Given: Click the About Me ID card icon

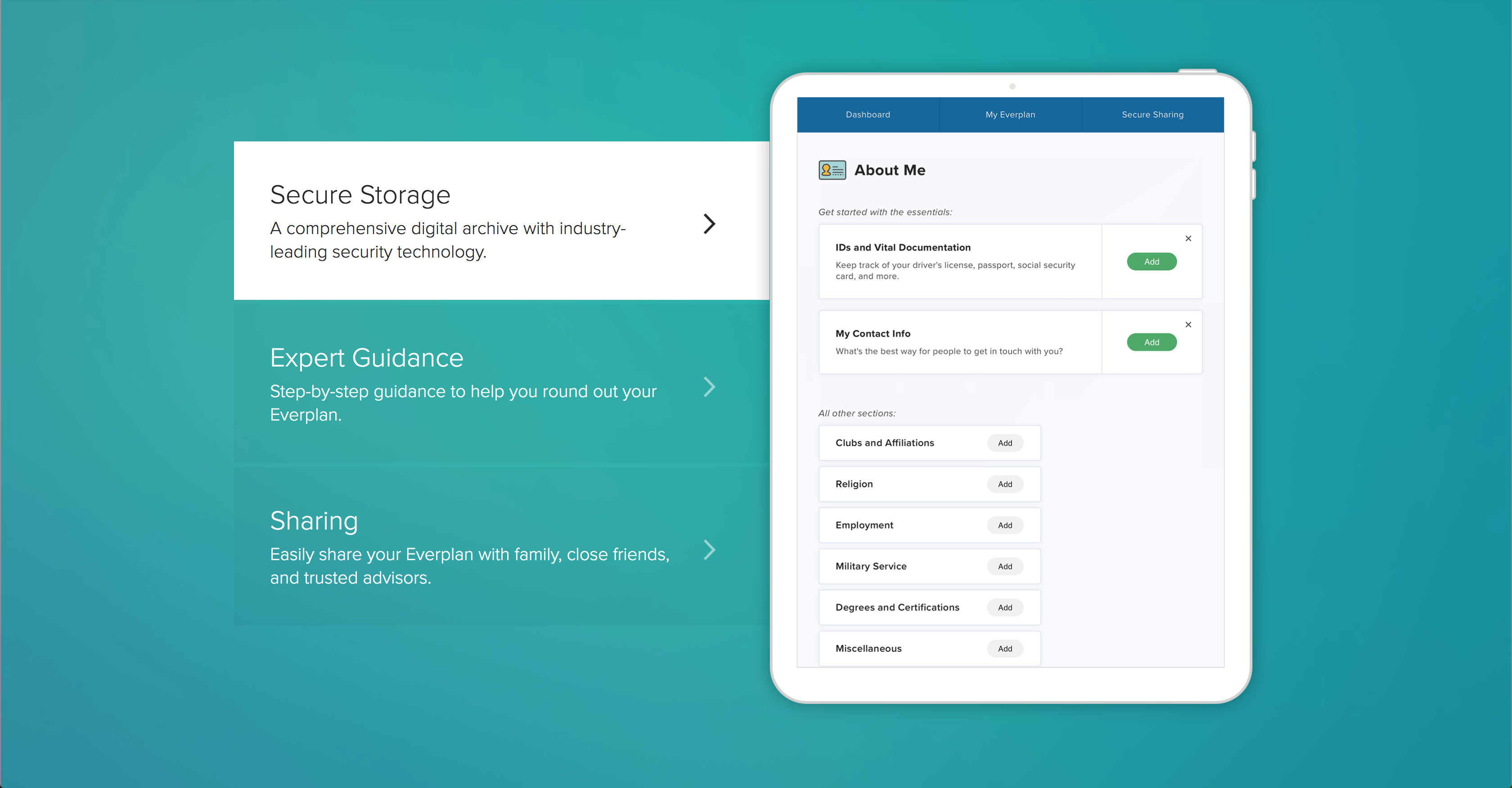Looking at the screenshot, I should [832, 170].
